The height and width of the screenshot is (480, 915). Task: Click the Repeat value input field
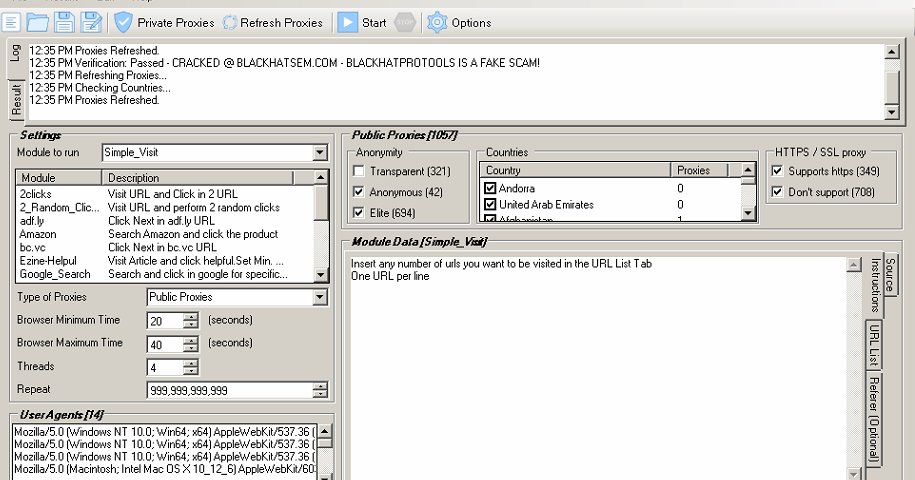click(x=231, y=390)
